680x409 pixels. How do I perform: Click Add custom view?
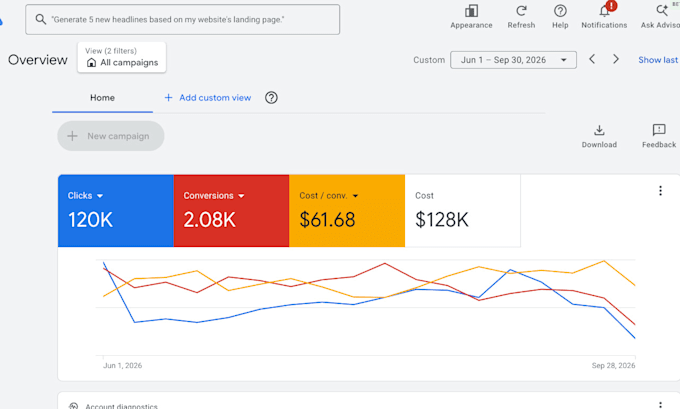point(208,98)
